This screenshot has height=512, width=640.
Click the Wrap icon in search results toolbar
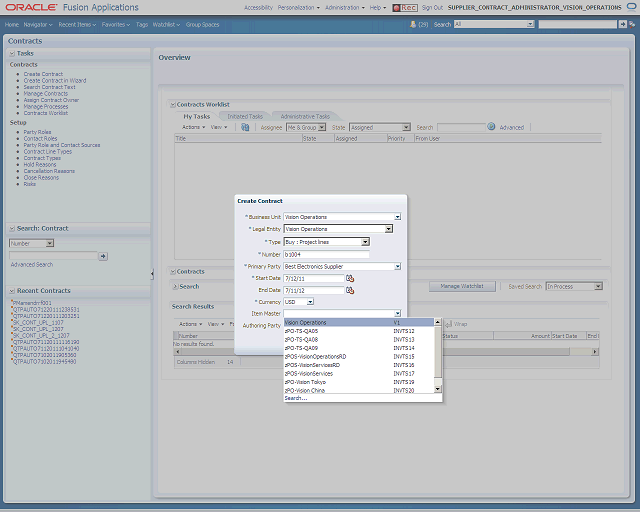[449, 324]
